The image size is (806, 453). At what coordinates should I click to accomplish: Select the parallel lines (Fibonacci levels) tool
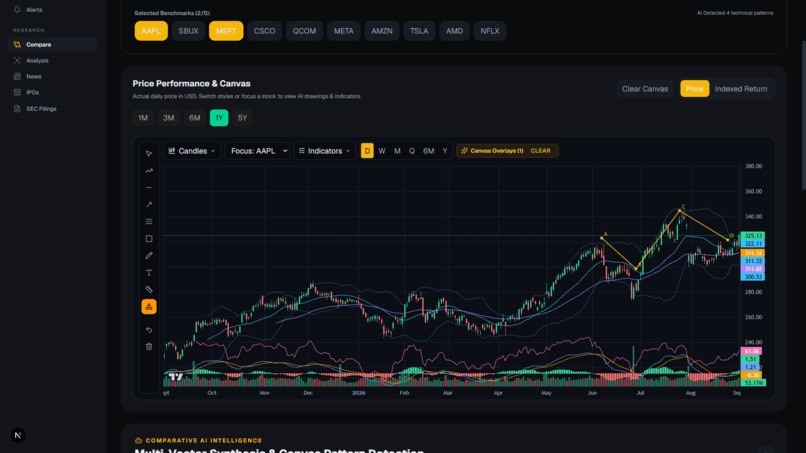(x=149, y=222)
